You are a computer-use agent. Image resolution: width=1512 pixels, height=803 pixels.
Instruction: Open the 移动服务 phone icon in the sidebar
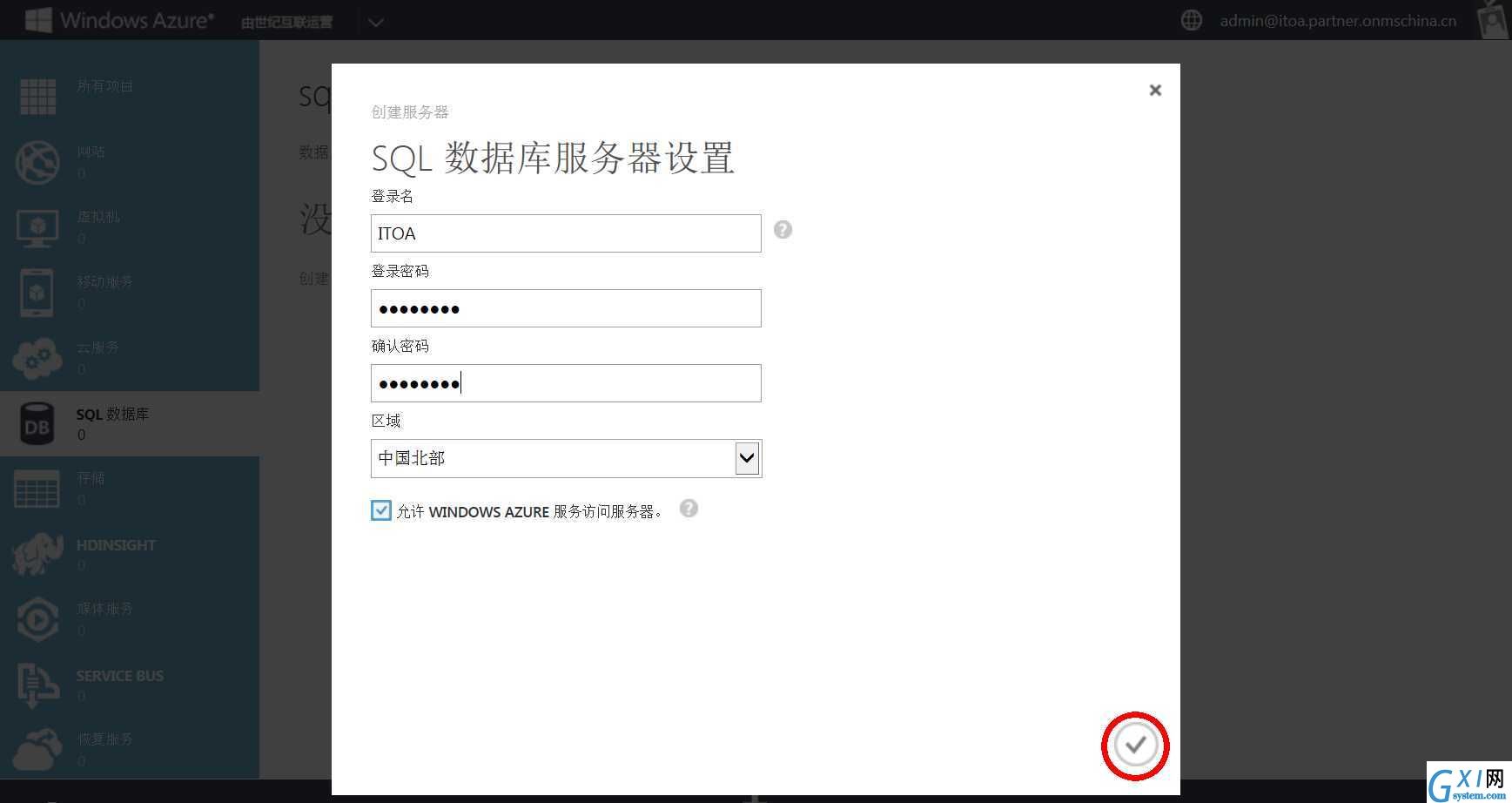37,293
